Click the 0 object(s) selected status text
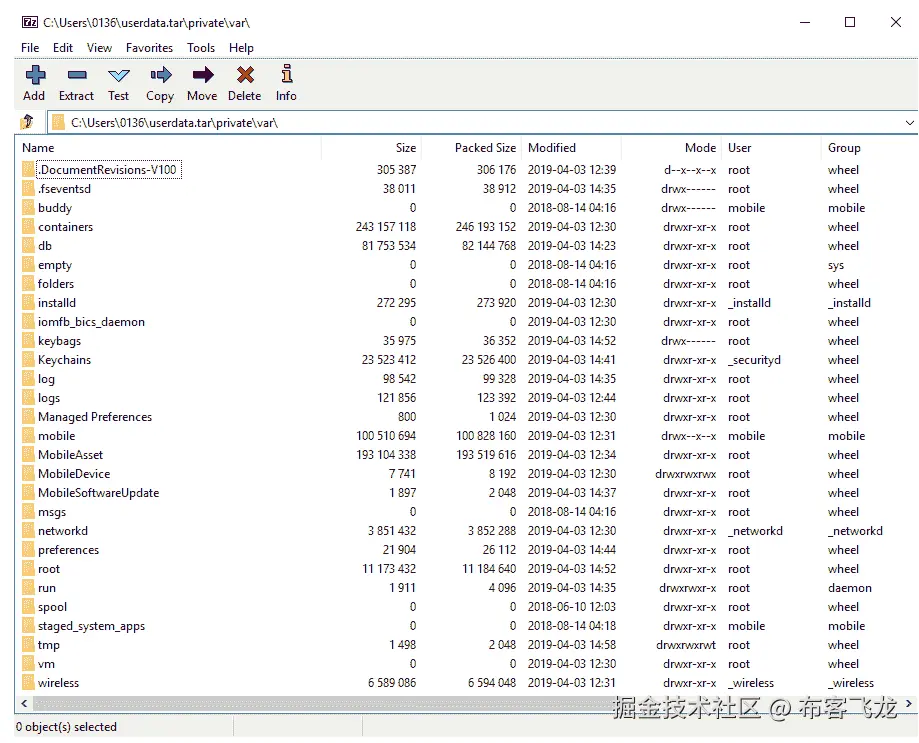Viewport: 919px width, 743px height. click(66, 727)
